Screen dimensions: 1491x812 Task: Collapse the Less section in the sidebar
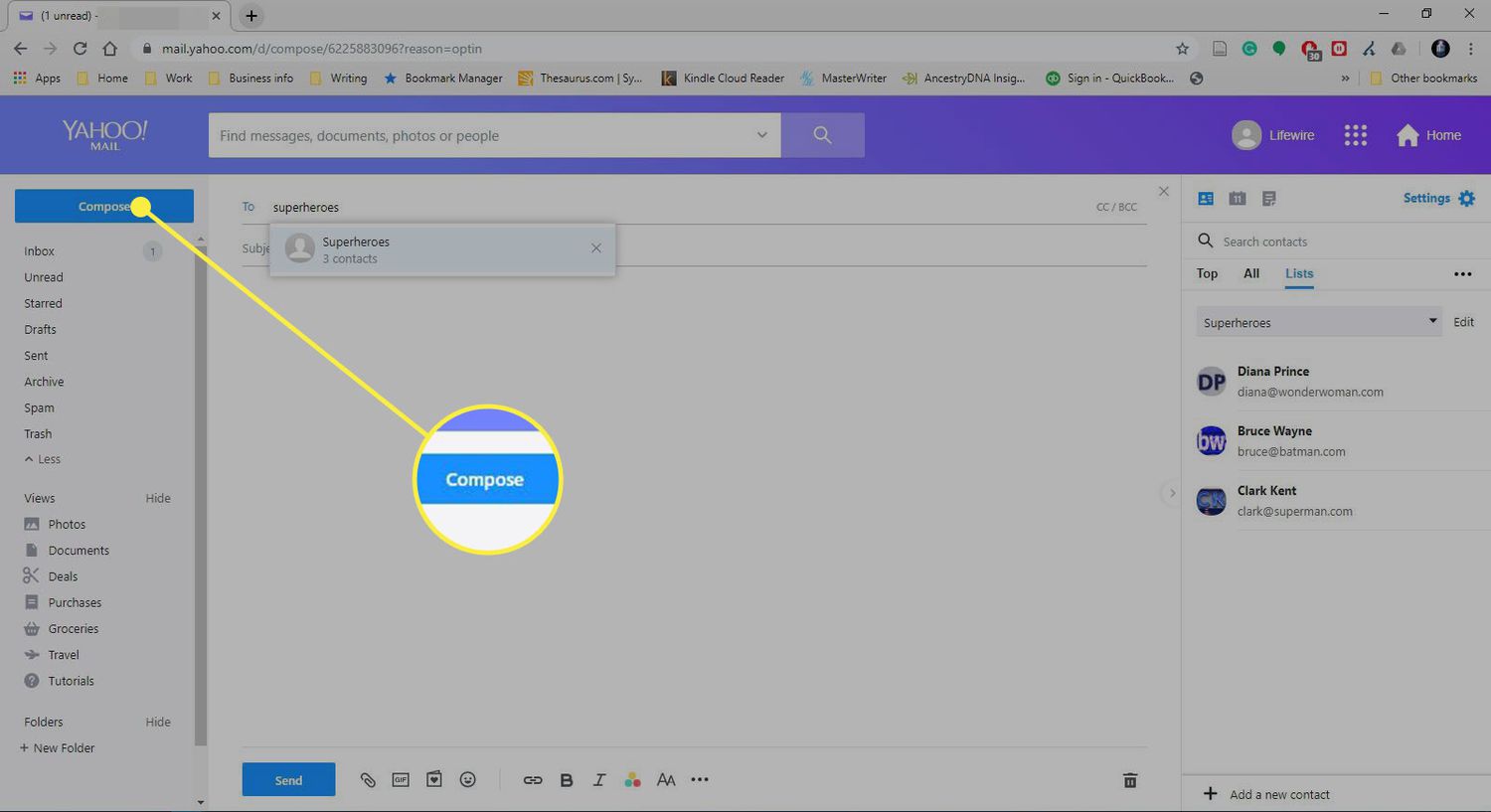[x=42, y=458]
